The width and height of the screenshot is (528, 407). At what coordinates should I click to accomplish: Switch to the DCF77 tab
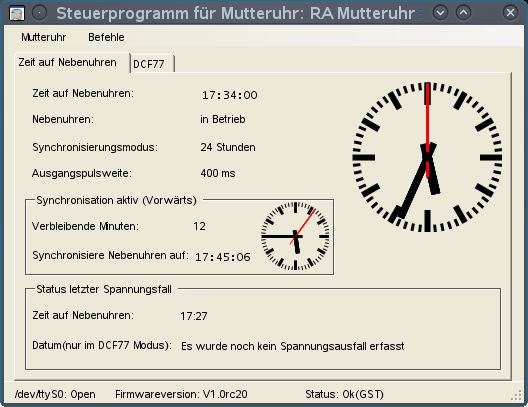tap(152, 64)
